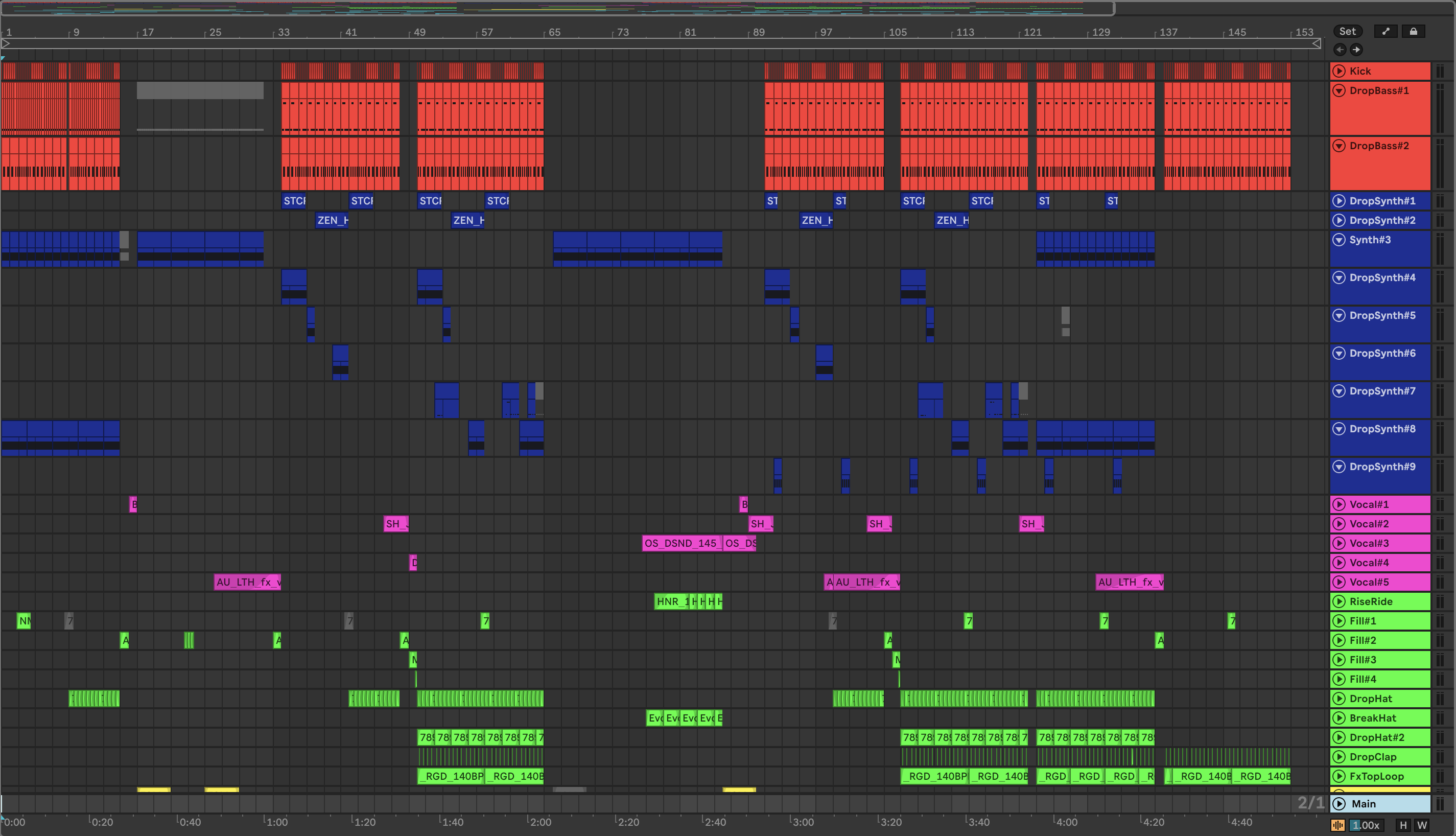
Task: Jump to previous locator arrow
Action: [1340, 50]
